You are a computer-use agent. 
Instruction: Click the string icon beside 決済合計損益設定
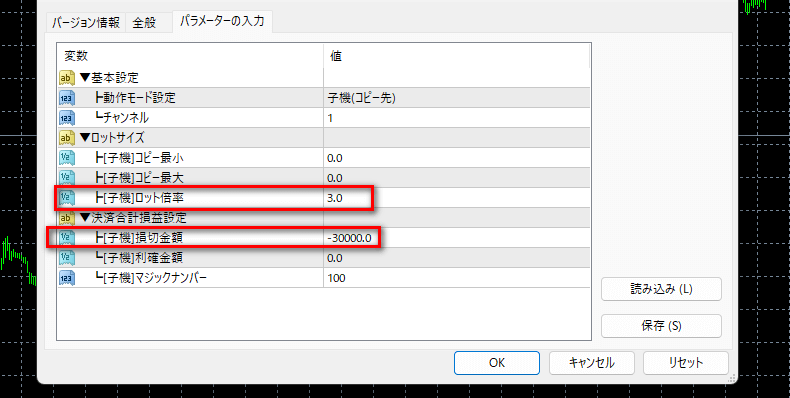67,218
